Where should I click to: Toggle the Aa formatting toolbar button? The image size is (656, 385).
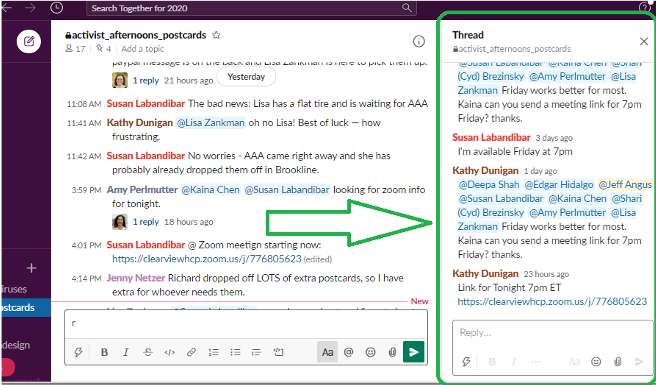[x=327, y=352]
